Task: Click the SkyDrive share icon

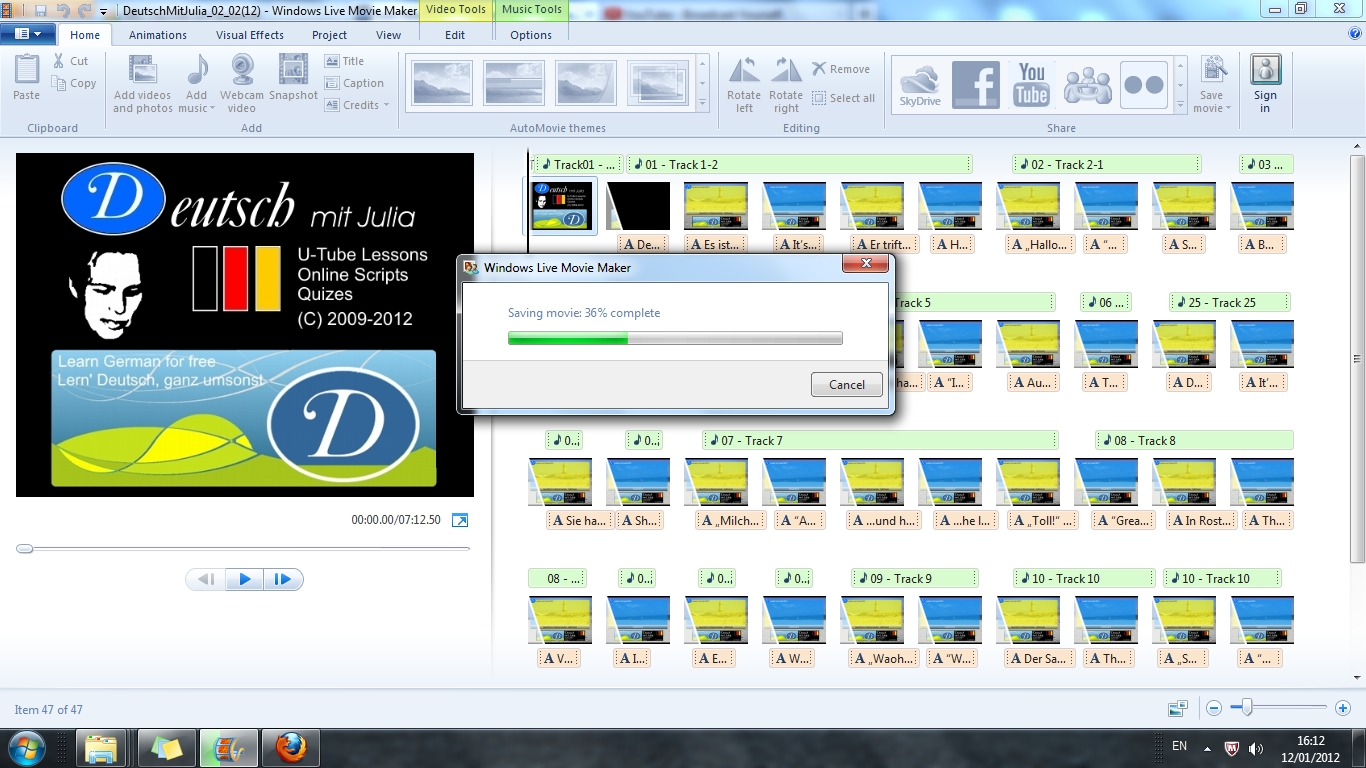Action: pos(919,85)
